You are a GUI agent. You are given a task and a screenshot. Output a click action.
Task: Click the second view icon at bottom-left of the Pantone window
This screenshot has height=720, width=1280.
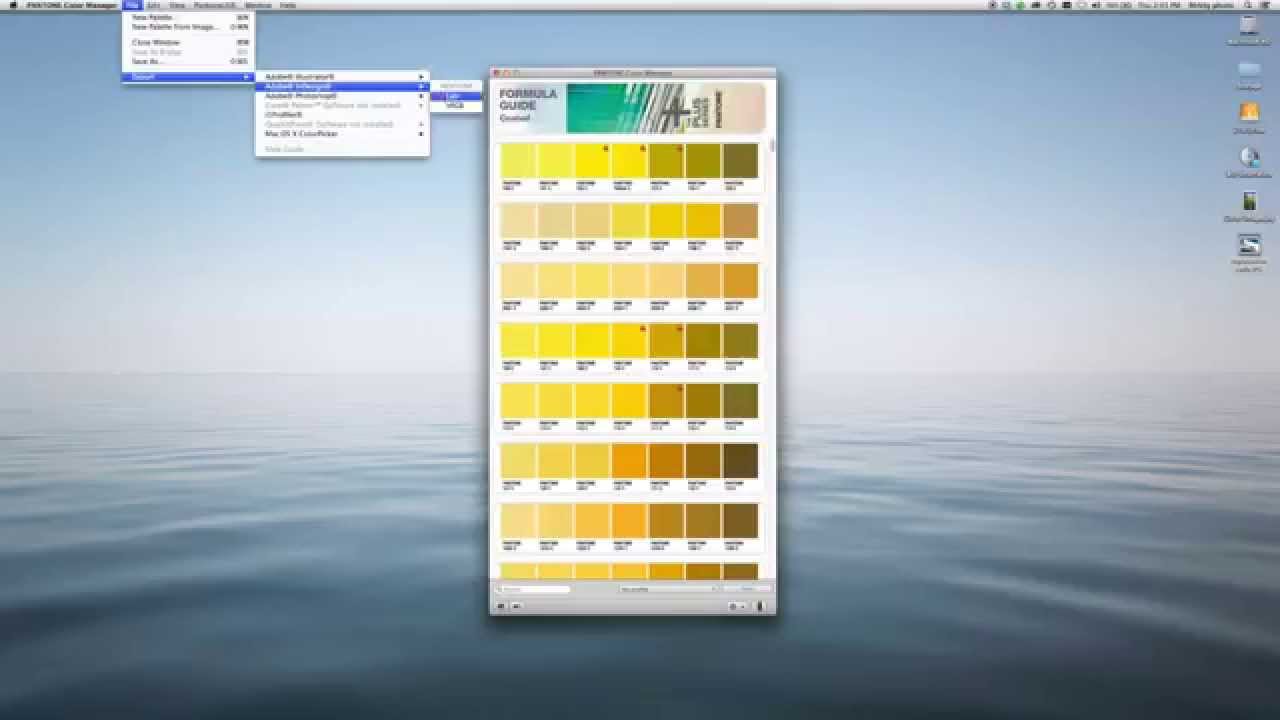click(516, 606)
